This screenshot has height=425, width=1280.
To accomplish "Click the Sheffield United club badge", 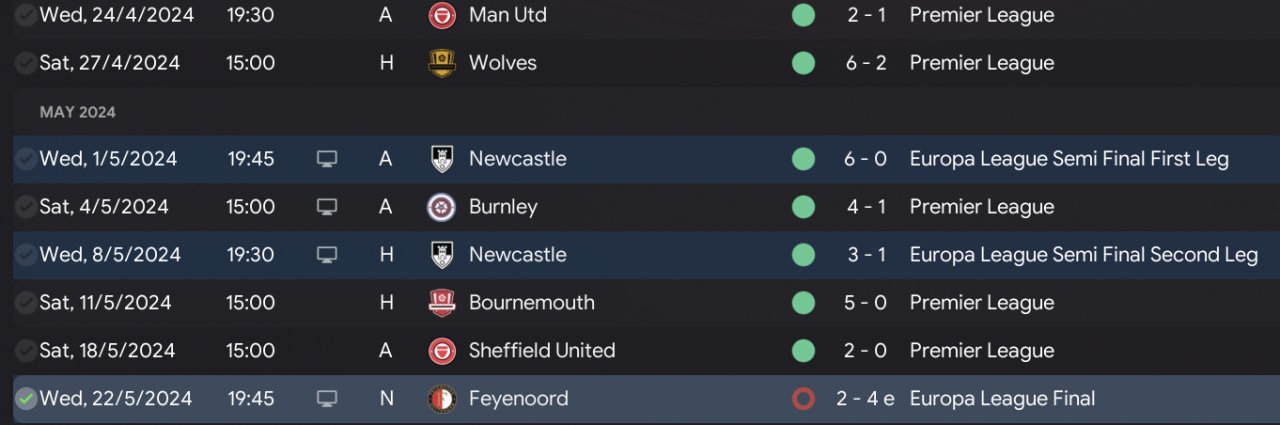I will tap(442, 351).
